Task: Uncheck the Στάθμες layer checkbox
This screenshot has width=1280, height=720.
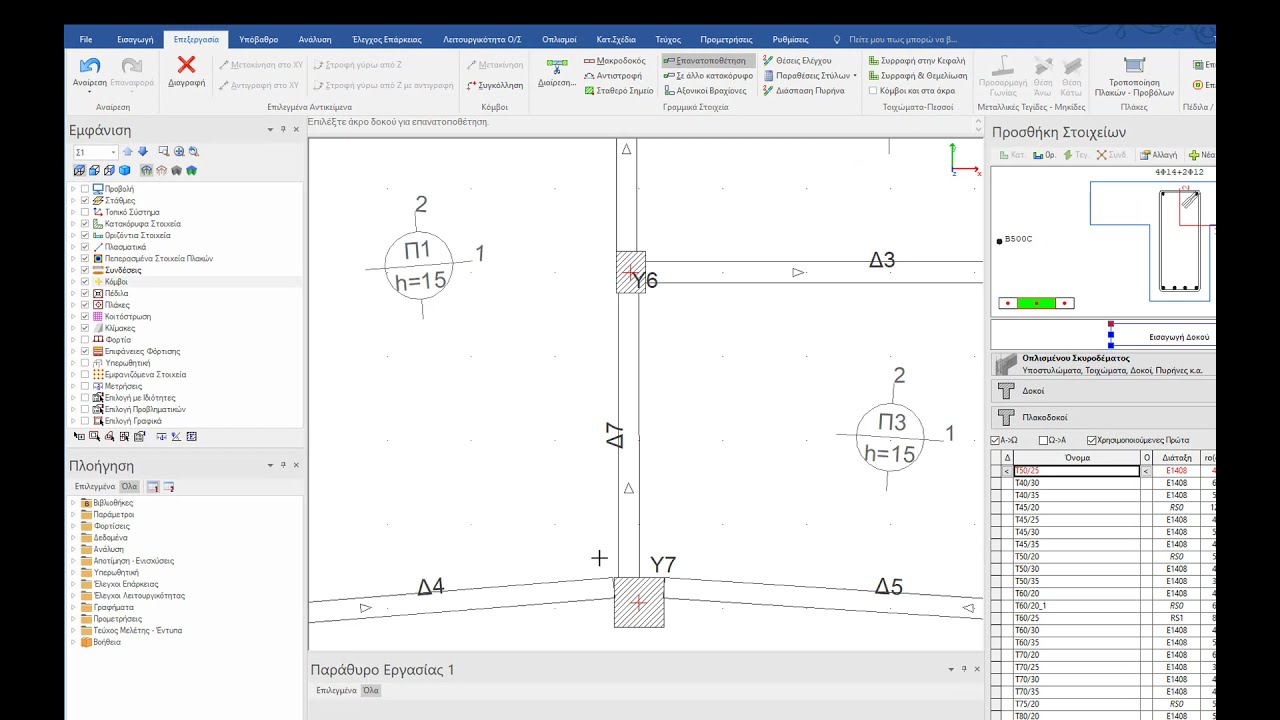Action: pos(85,201)
